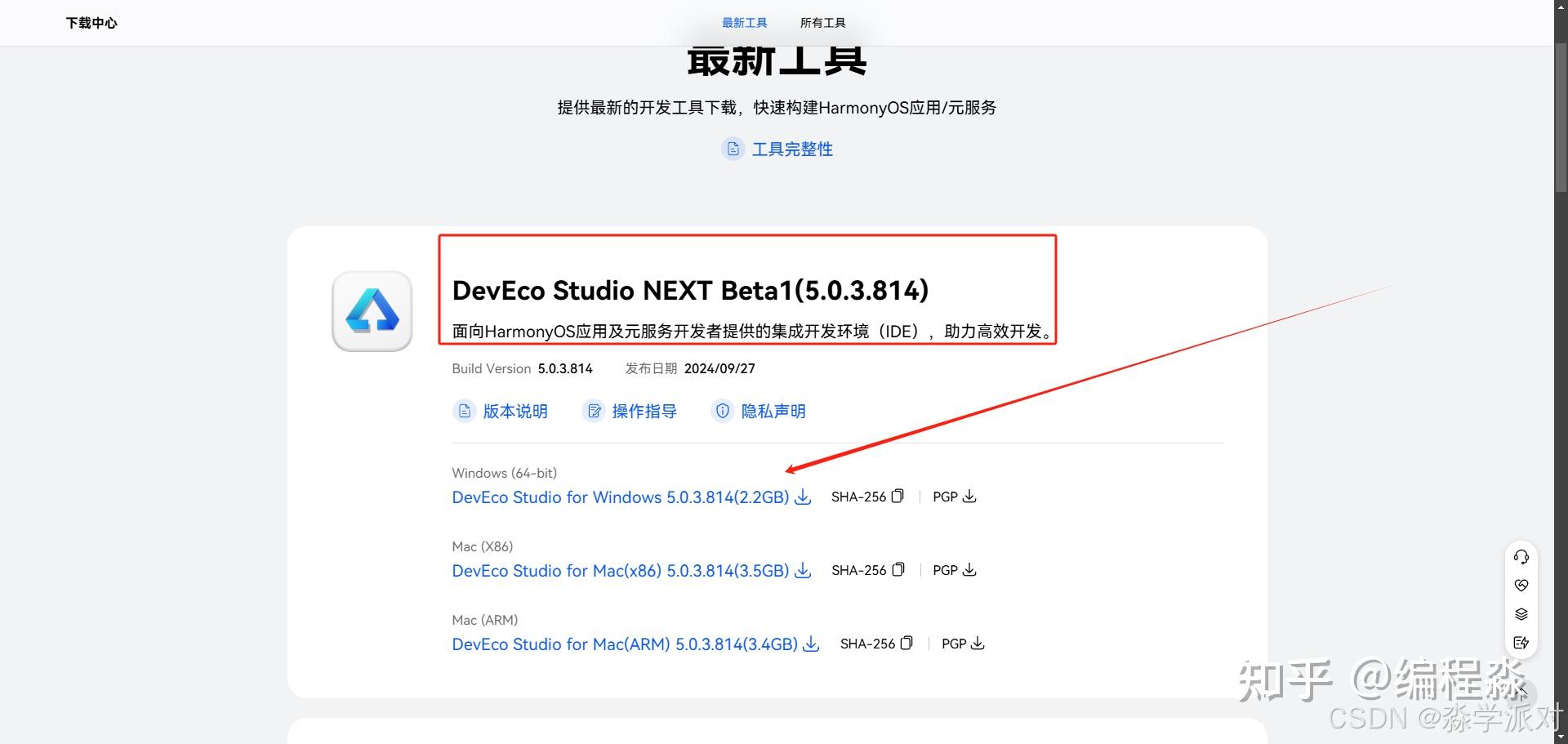Download the PGP signature for the Windows build
The image size is (1568, 744).
click(970, 496)
